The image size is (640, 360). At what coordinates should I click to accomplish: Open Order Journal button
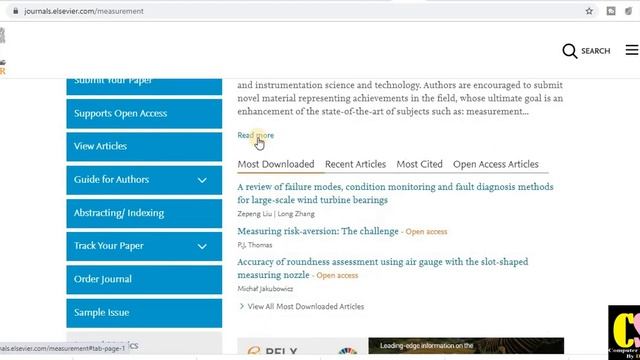(x=144, y=280)
